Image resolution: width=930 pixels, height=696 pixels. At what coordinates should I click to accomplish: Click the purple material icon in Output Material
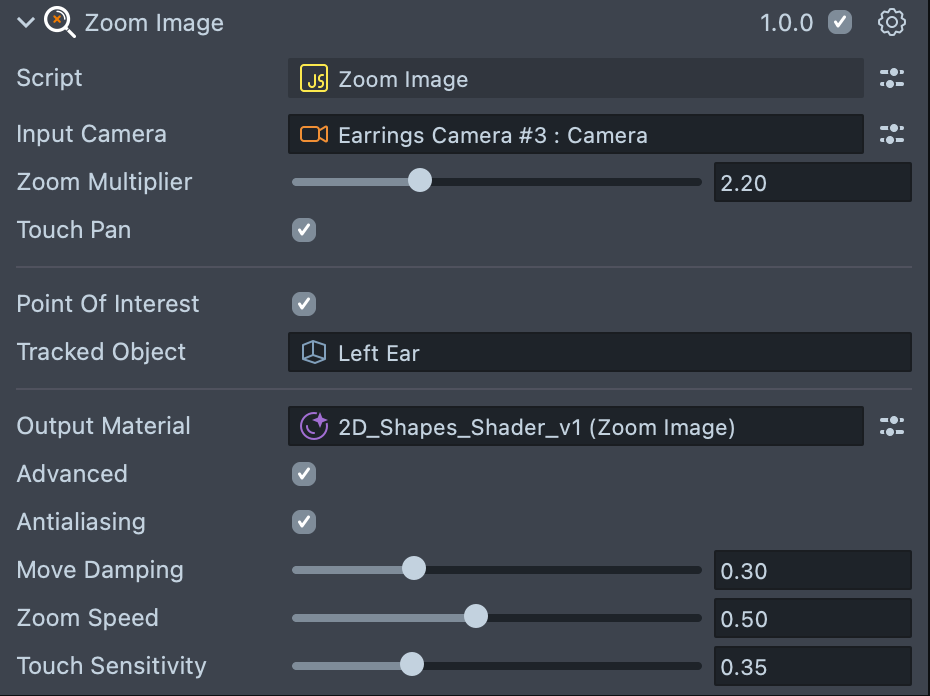(x=314, y=427)
